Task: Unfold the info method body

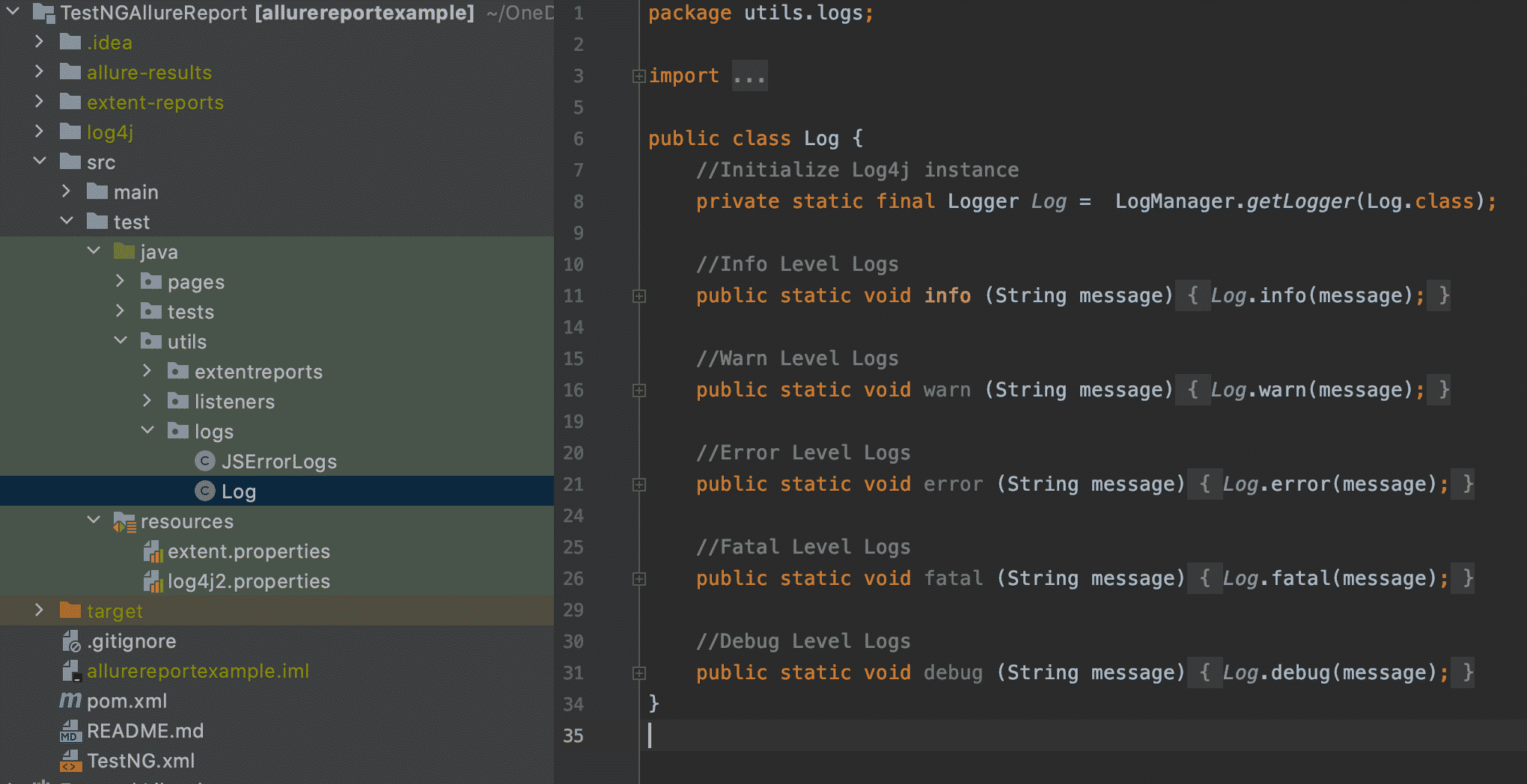Action: click(x=639, y=296)
